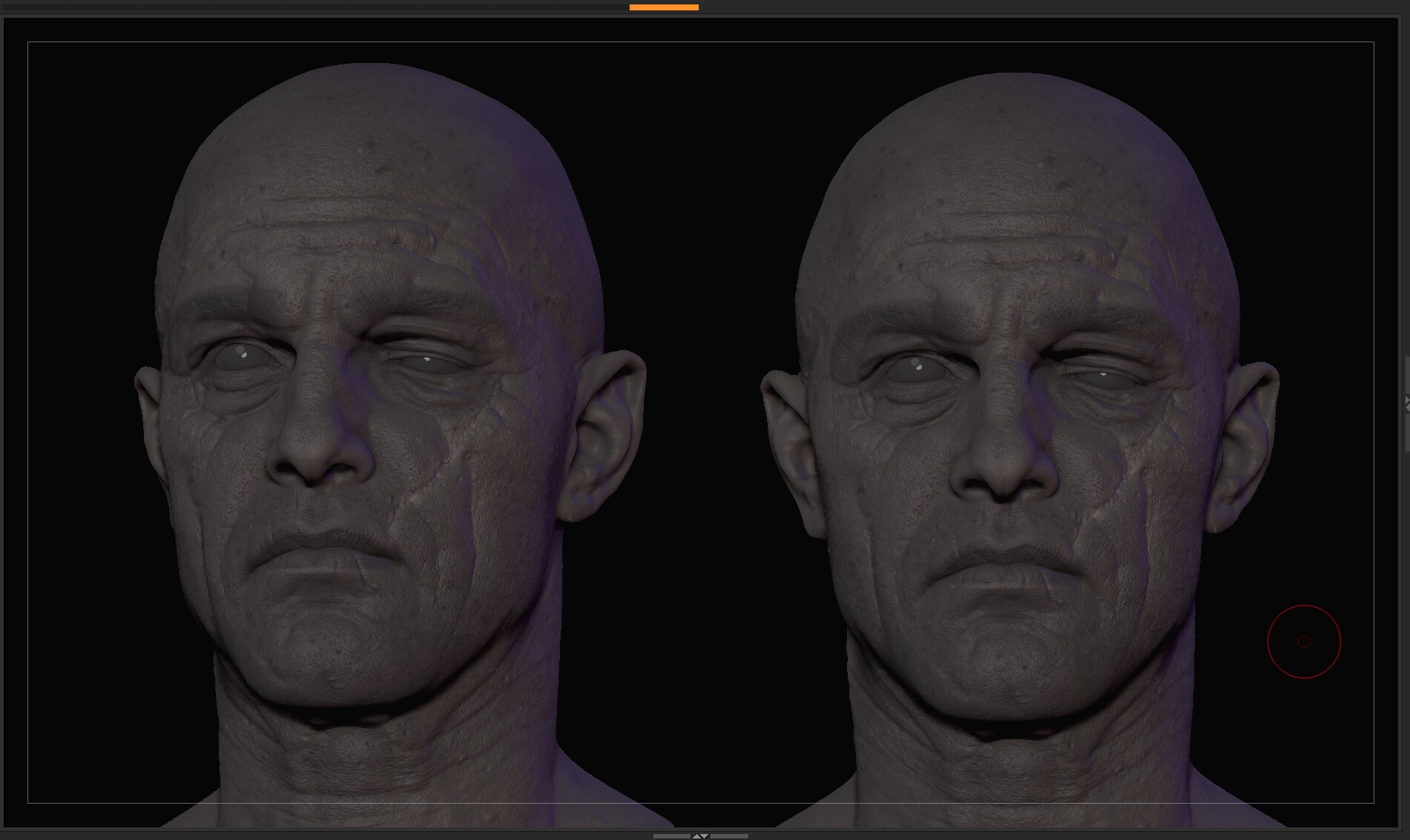Viewport: 1410px width, 840px height.
Task: Expand the right tray using its divider arrows
Action: pyautogui.click(x=1406, y=403)
